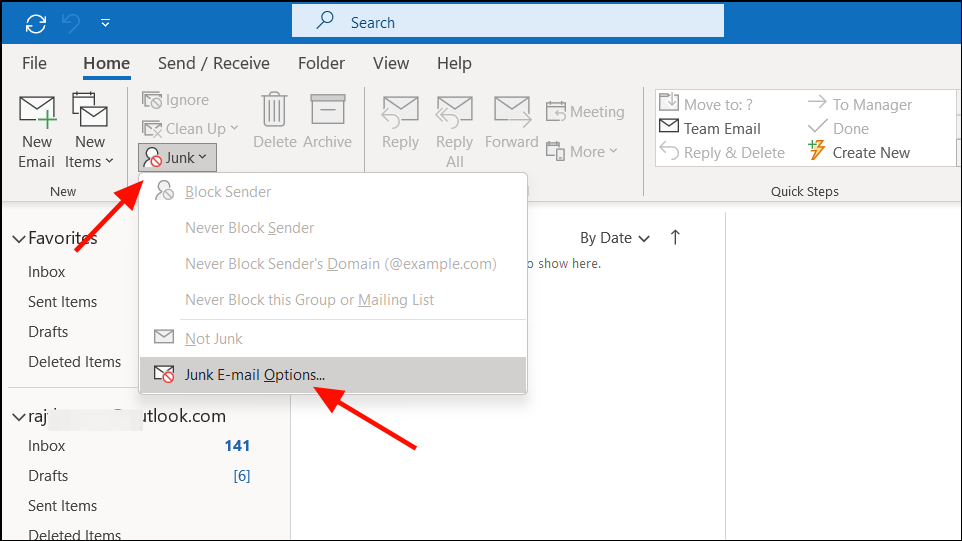Open the Help tab
Screen dimensions: 962x541
[454, 63]
